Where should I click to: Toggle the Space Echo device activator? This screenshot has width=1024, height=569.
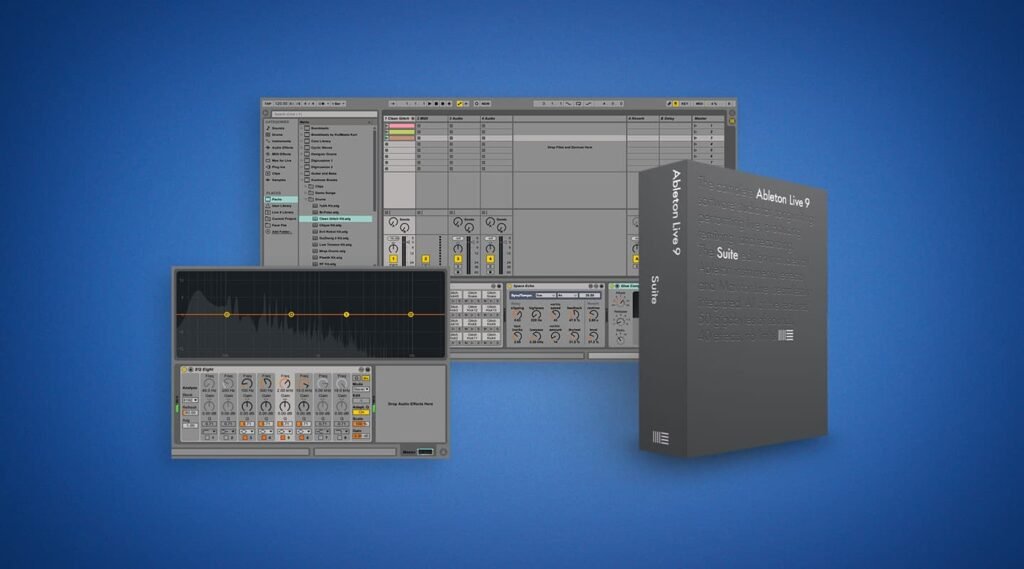(x=509, y=286)
